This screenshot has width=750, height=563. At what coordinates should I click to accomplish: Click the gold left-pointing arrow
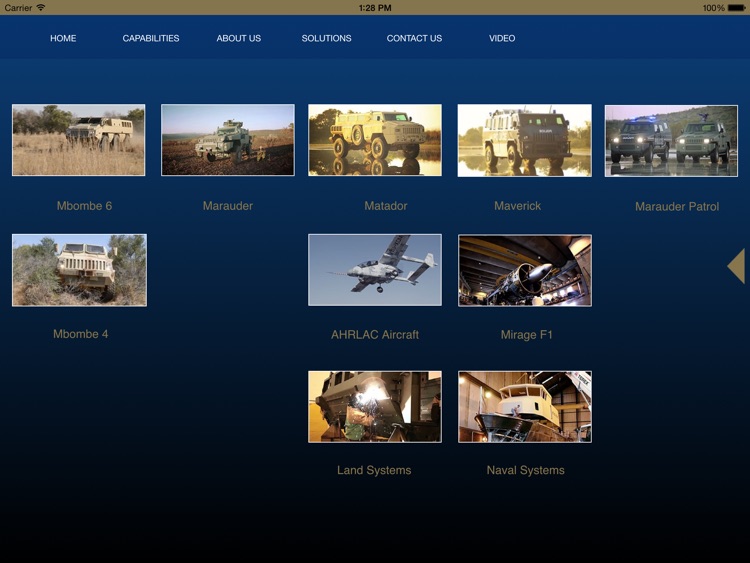click(x=736, y=266)
